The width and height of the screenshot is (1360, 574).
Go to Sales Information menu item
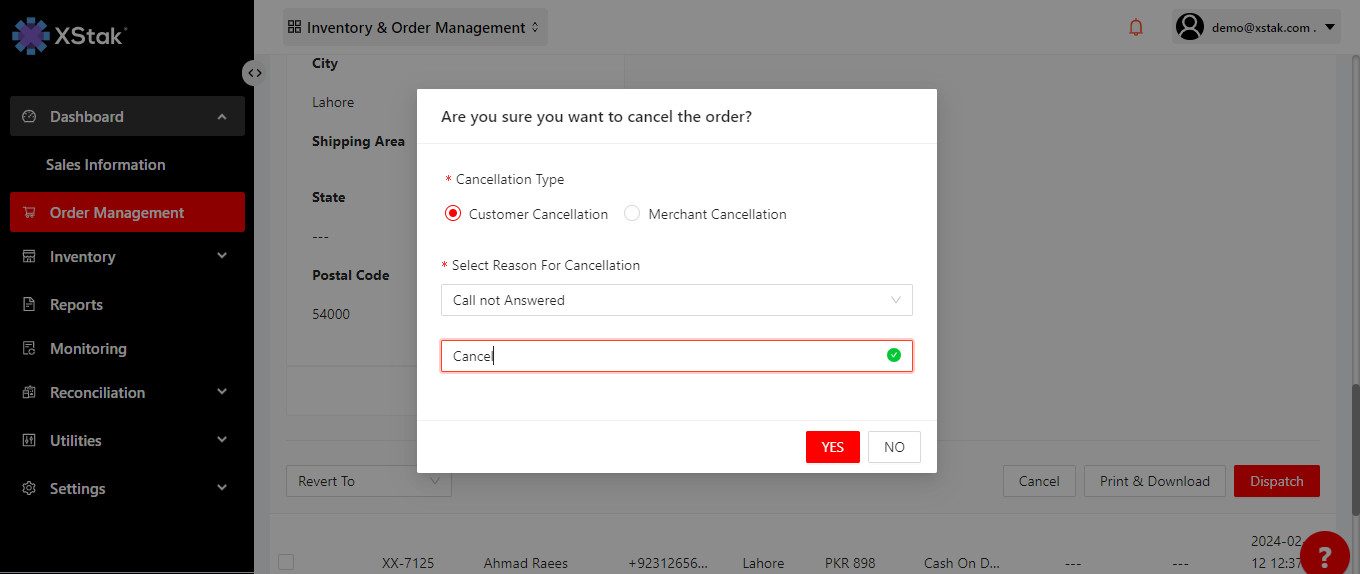click(x=105, y=165)
